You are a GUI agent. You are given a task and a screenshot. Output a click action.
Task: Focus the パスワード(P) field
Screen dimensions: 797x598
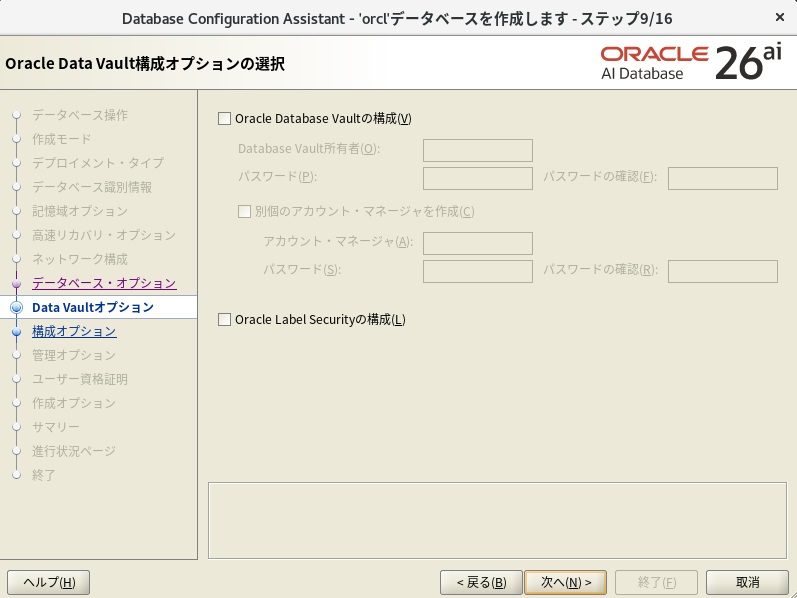(x=478, y=178)
